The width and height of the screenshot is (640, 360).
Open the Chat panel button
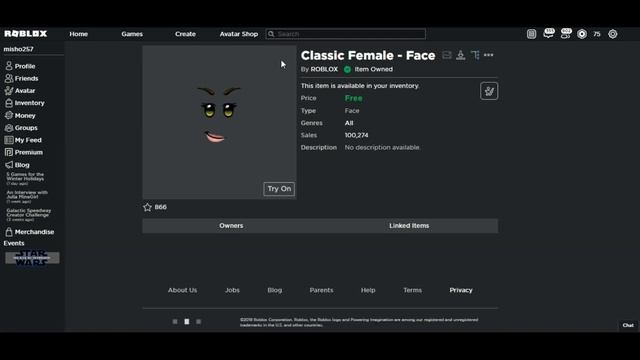[x=628, y=325]
